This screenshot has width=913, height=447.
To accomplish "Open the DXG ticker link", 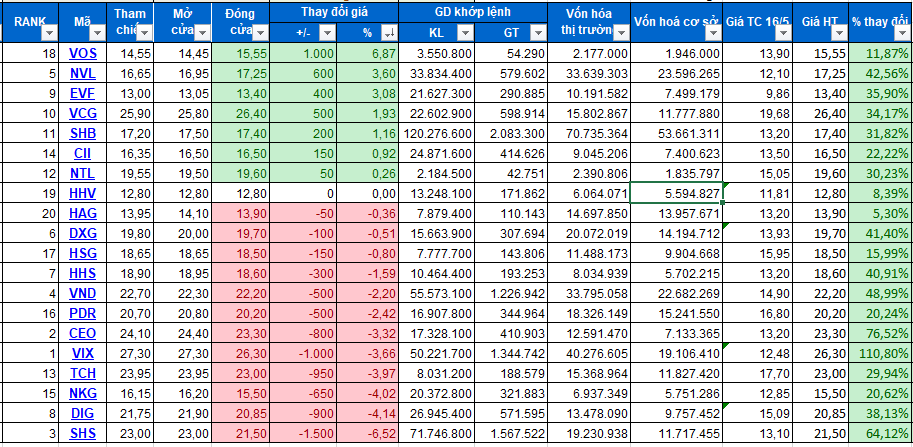I will coord(83,233).
